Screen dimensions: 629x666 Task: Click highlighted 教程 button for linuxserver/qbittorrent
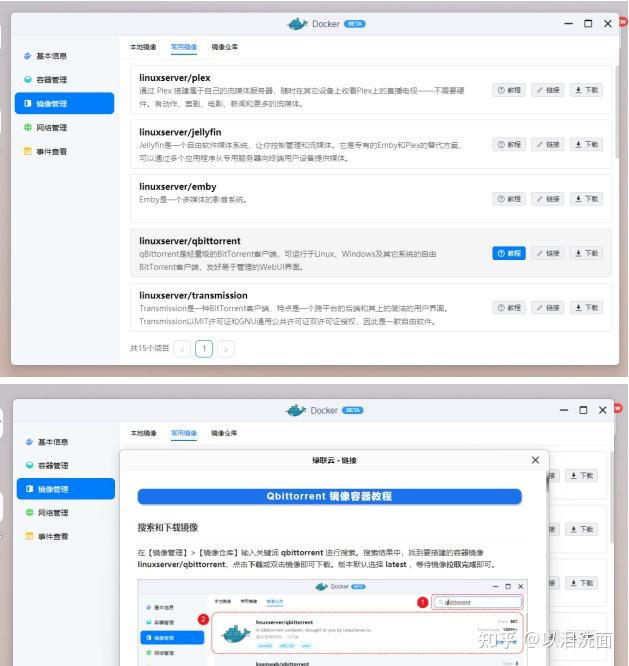(x=509, y=253)
